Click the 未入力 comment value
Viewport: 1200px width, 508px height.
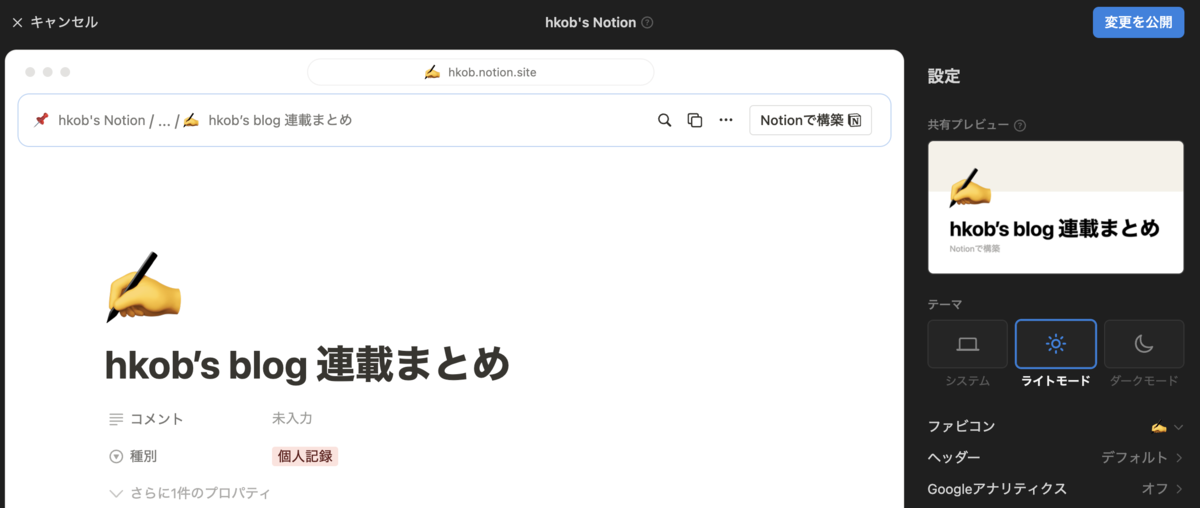click(292, 418)
